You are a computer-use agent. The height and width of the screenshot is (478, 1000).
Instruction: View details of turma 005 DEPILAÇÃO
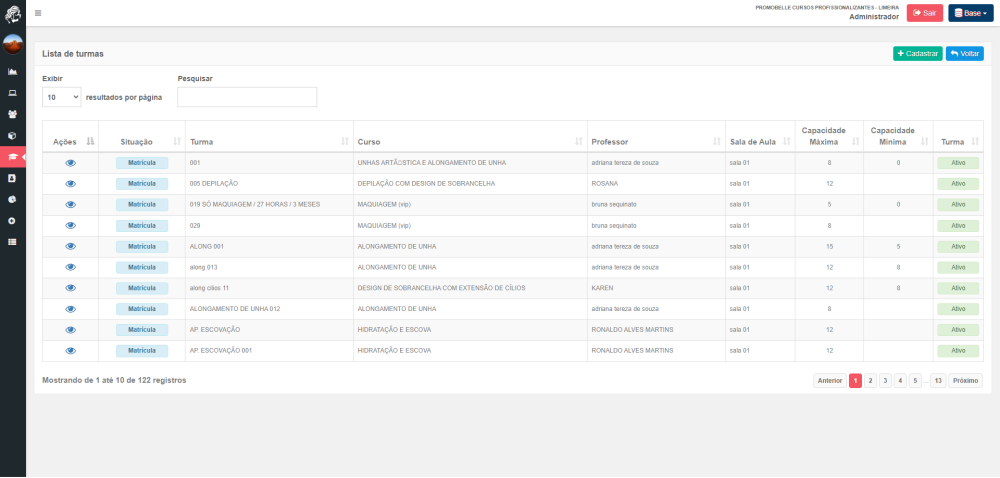click(x=70, y=184)
